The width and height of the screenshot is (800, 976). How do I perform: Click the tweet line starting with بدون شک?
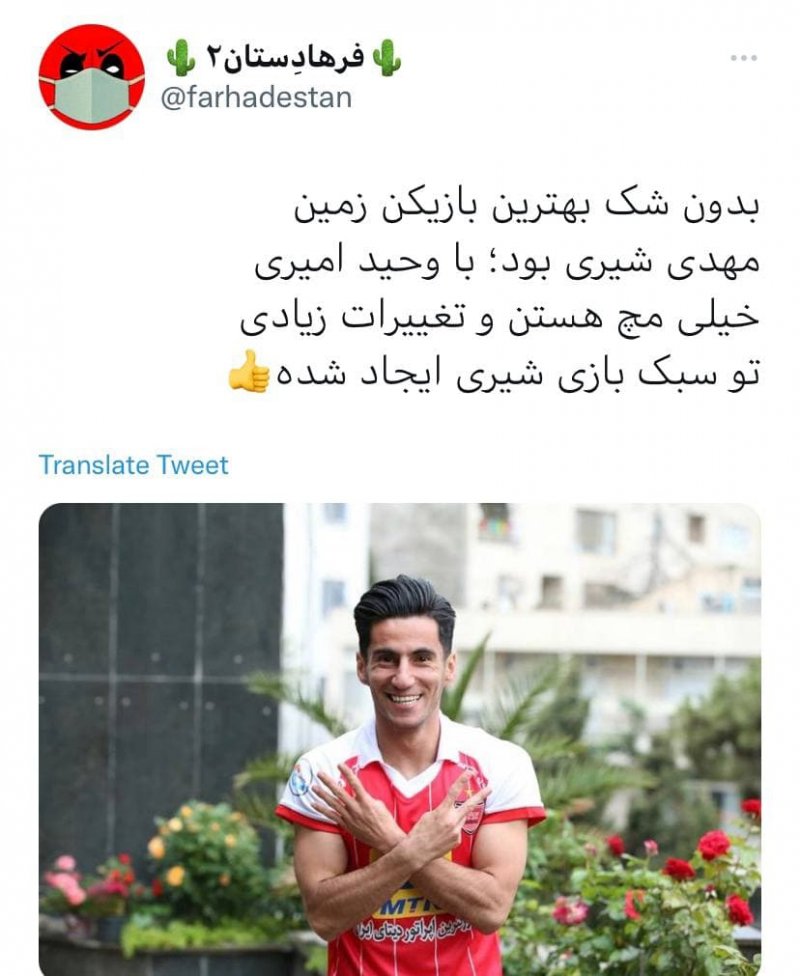(x=527, y=211)
